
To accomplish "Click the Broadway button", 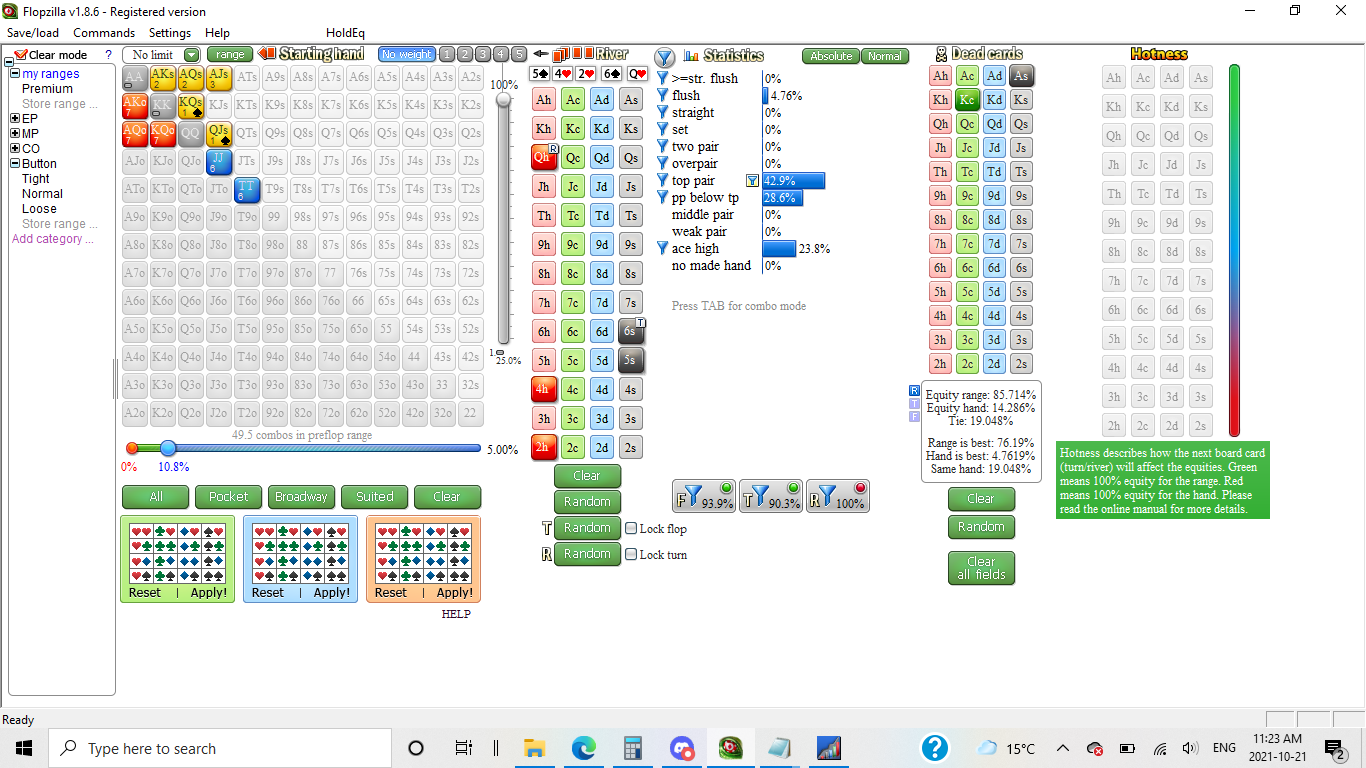I will (301, 497).
